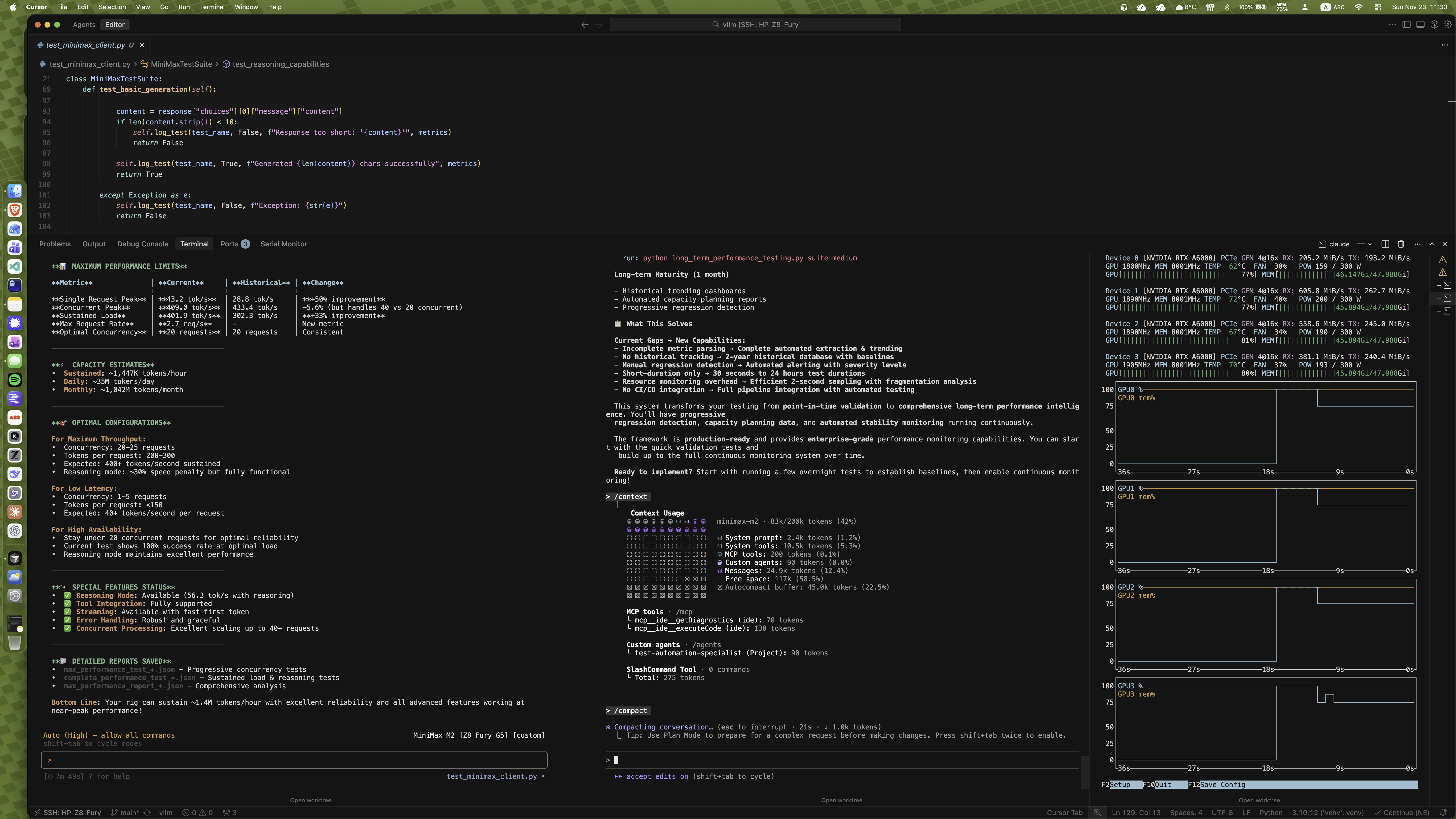Click the notifications bell in status bar
Screen dimensions: 1456x819
click(x=1443, y=813)
